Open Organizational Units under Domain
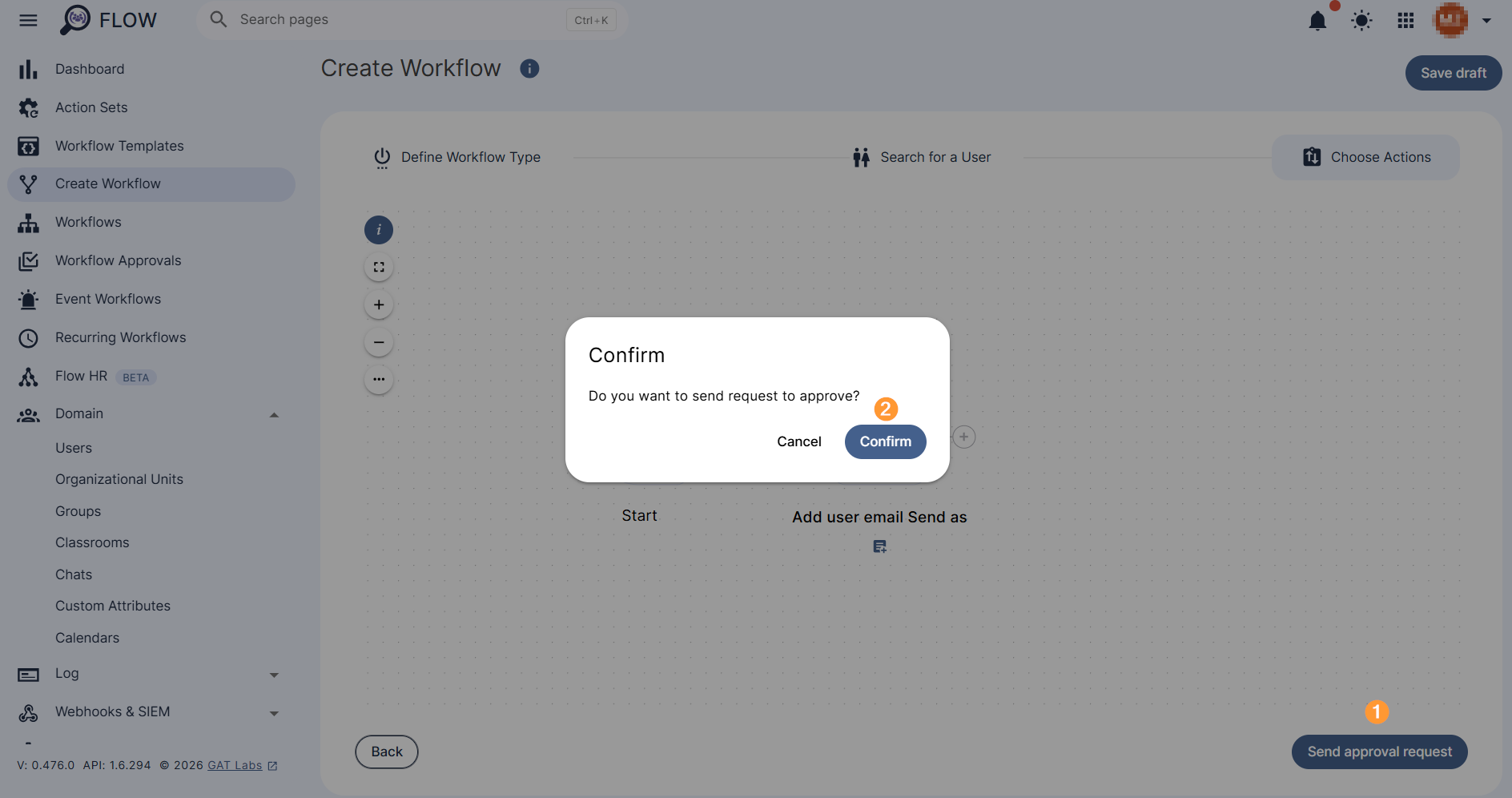Screen dimensions: 1512x798 coord(119,479)
